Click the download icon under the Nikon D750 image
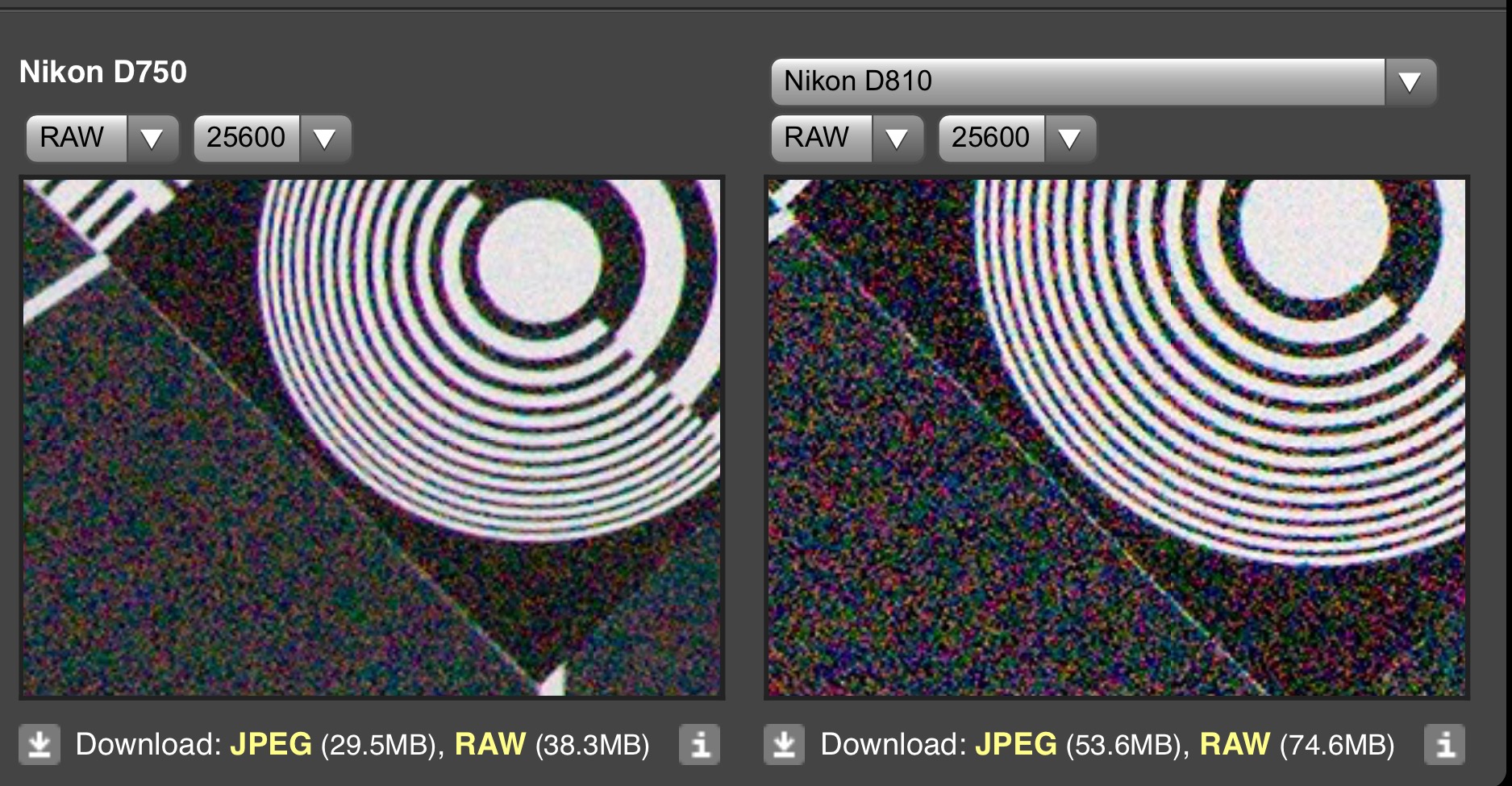Screen dimensions: 1512x786 click(x=39, y=744)
